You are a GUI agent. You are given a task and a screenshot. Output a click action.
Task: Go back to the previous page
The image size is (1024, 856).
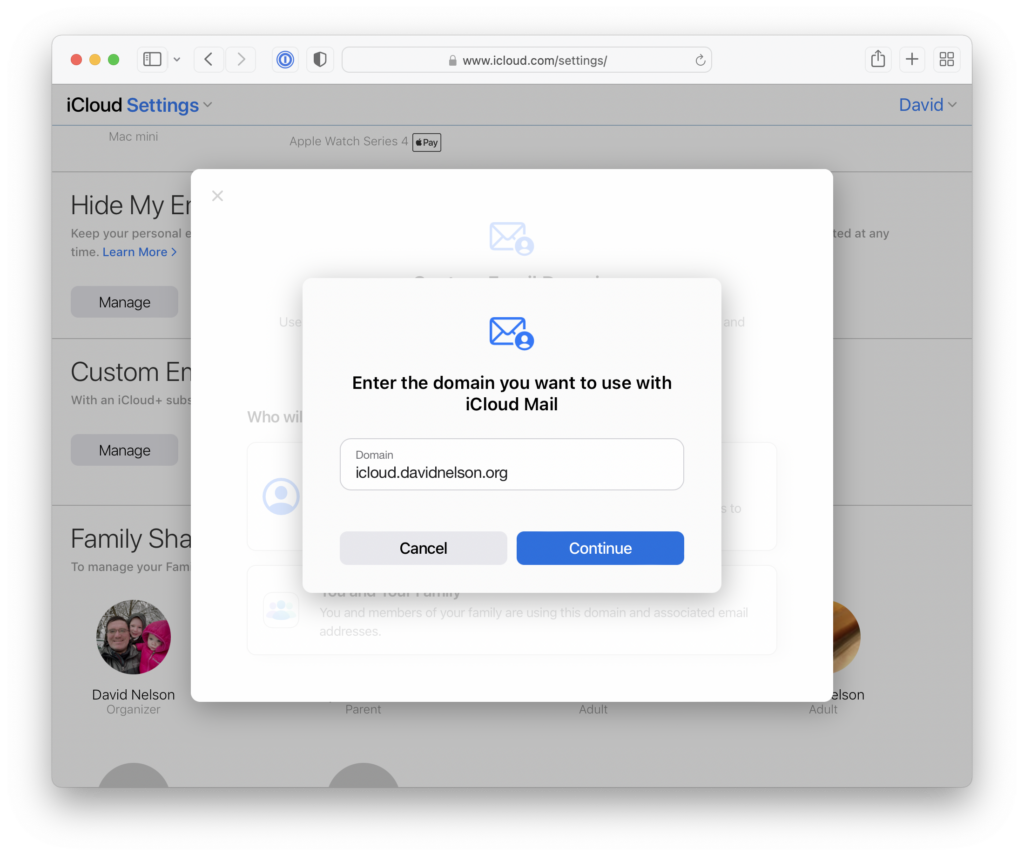coord(208,59)
